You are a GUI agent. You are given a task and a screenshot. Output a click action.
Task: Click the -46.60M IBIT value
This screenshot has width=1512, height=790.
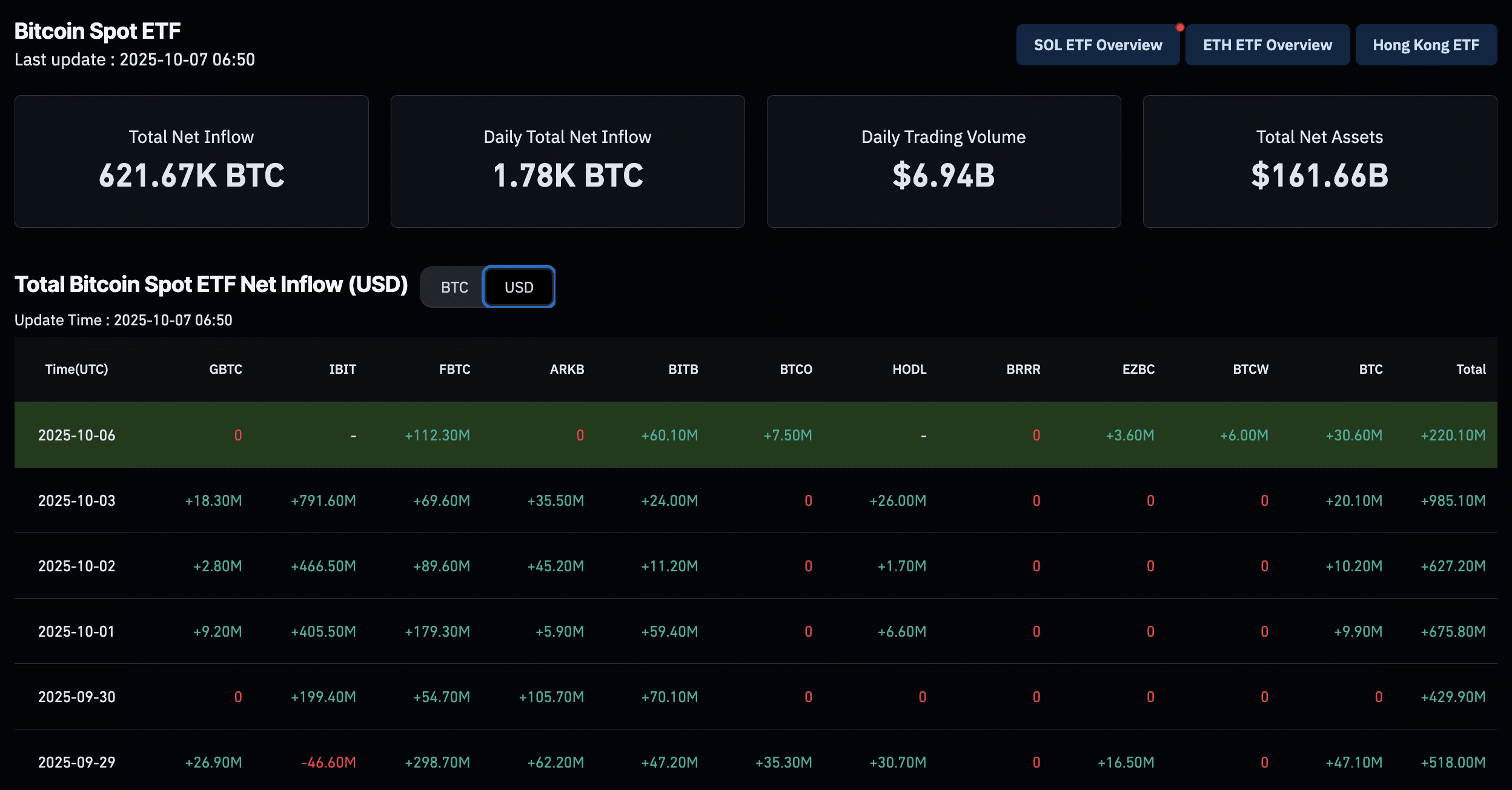click(x=329, y=763)
